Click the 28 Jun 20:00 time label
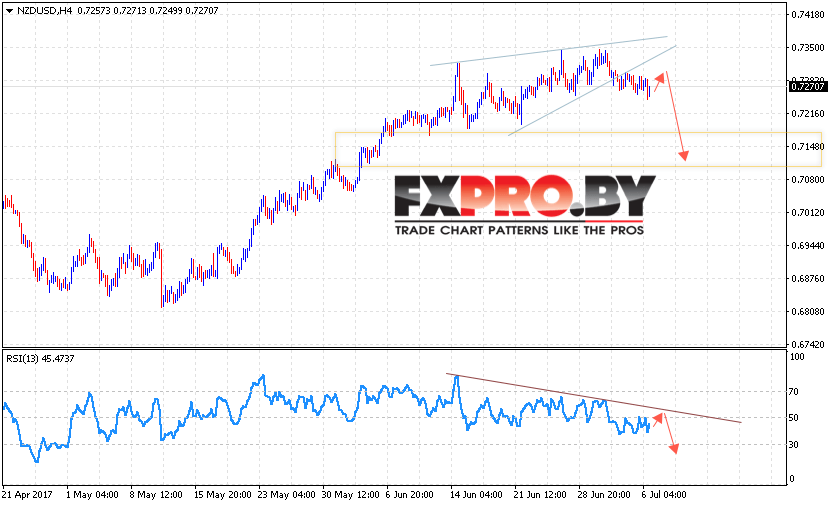The image size is (829, 506). pyautogui.click(x=604, y=495)
